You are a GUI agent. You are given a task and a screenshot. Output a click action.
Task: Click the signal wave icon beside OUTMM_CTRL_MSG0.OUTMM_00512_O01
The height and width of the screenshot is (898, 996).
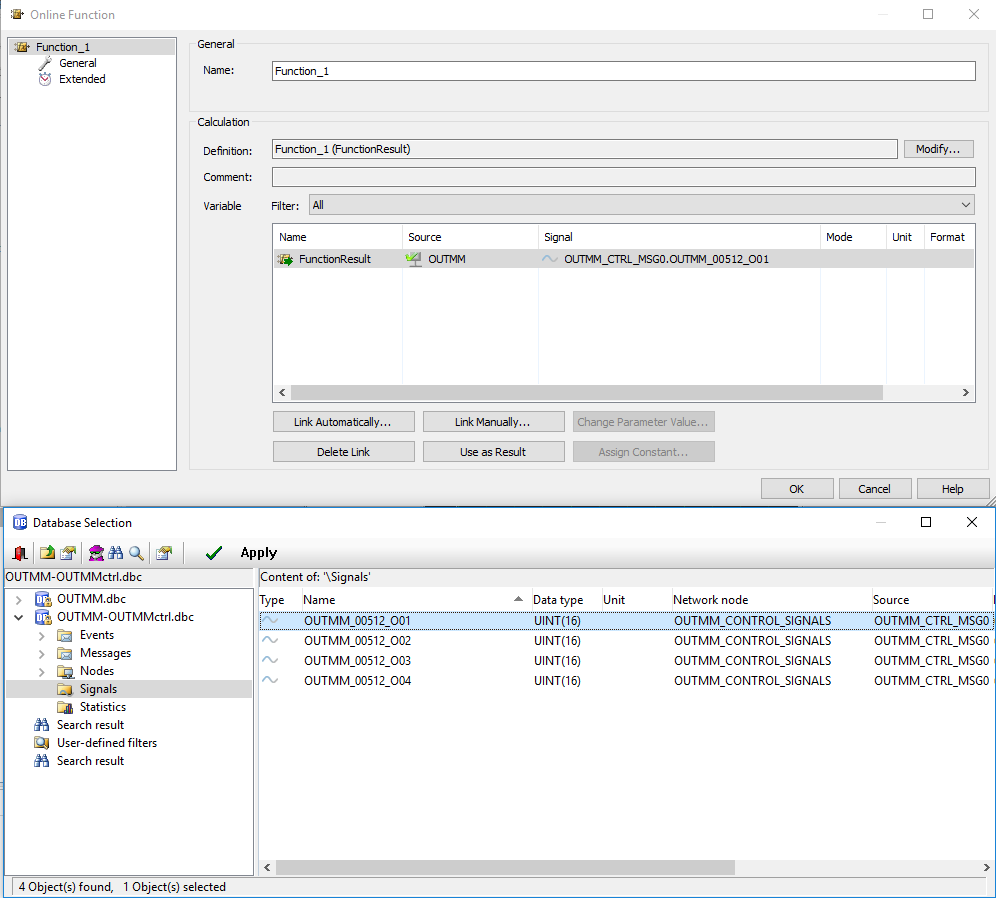coord(549,258)
